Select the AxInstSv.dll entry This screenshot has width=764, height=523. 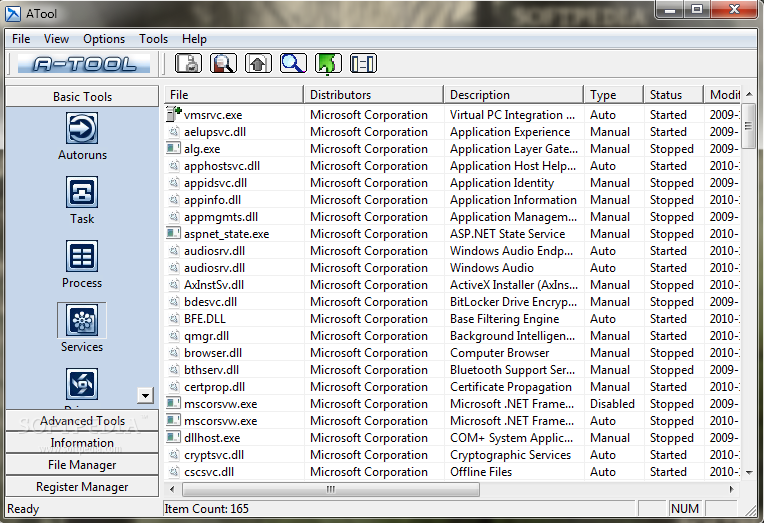pos(214,285)
